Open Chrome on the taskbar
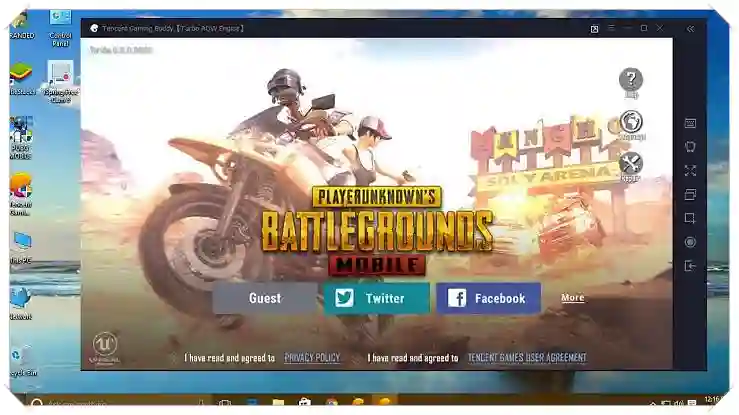Screen dimensions: 739x415 (331, 403)
